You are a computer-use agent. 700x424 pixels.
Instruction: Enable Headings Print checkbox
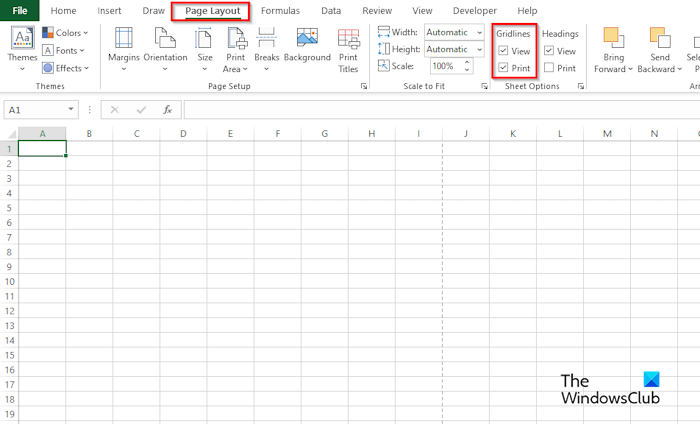[x=549, y=67]
